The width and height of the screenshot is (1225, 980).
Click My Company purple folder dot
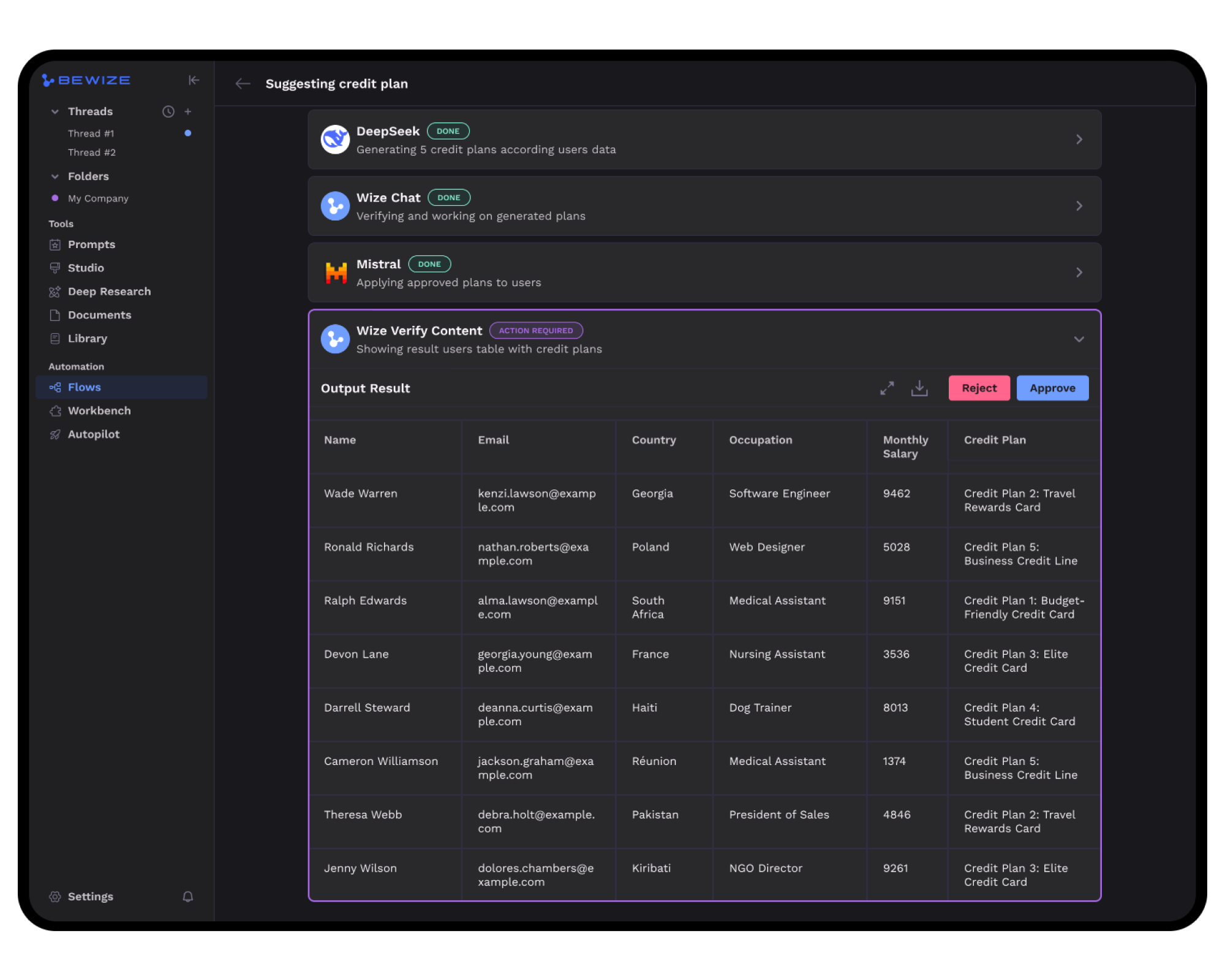point(55,198)
